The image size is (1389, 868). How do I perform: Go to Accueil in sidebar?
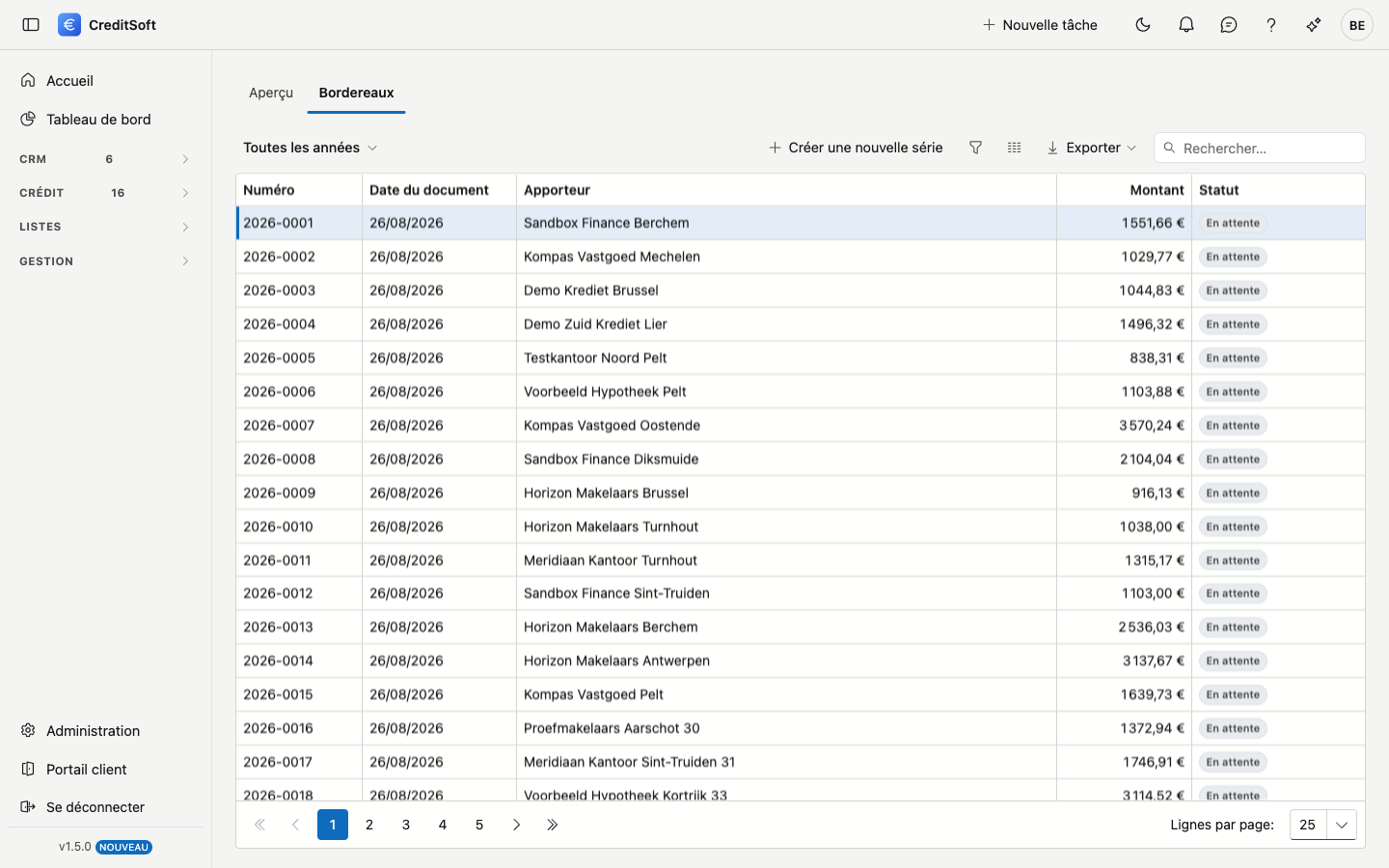tap(106, 81)
